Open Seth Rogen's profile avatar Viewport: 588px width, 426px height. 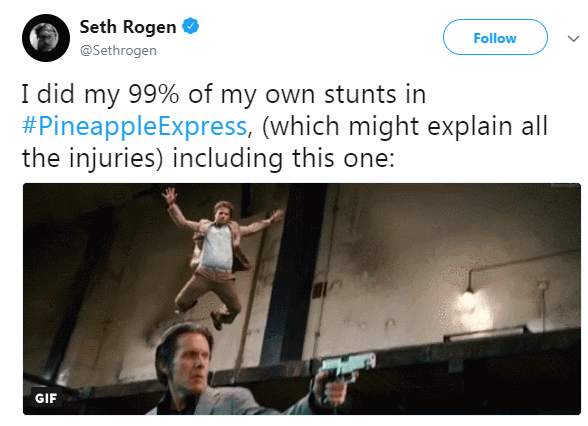(x=46, y=38)
